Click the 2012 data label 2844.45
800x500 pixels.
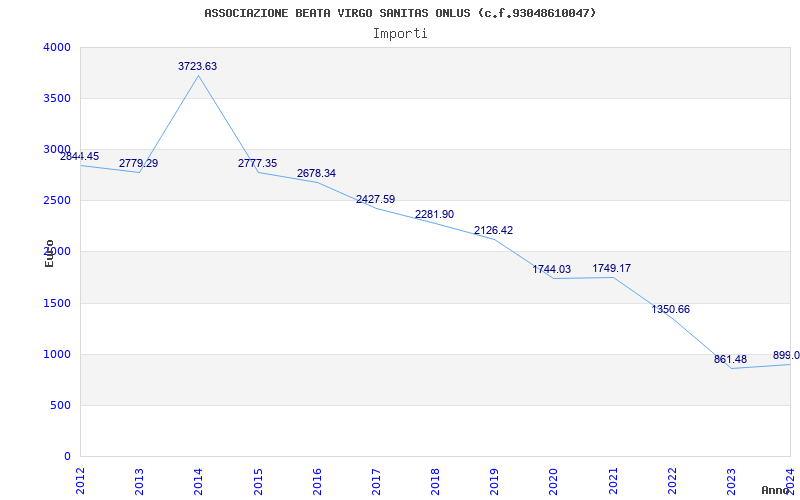pyautogui.click(x=79, y=157)
